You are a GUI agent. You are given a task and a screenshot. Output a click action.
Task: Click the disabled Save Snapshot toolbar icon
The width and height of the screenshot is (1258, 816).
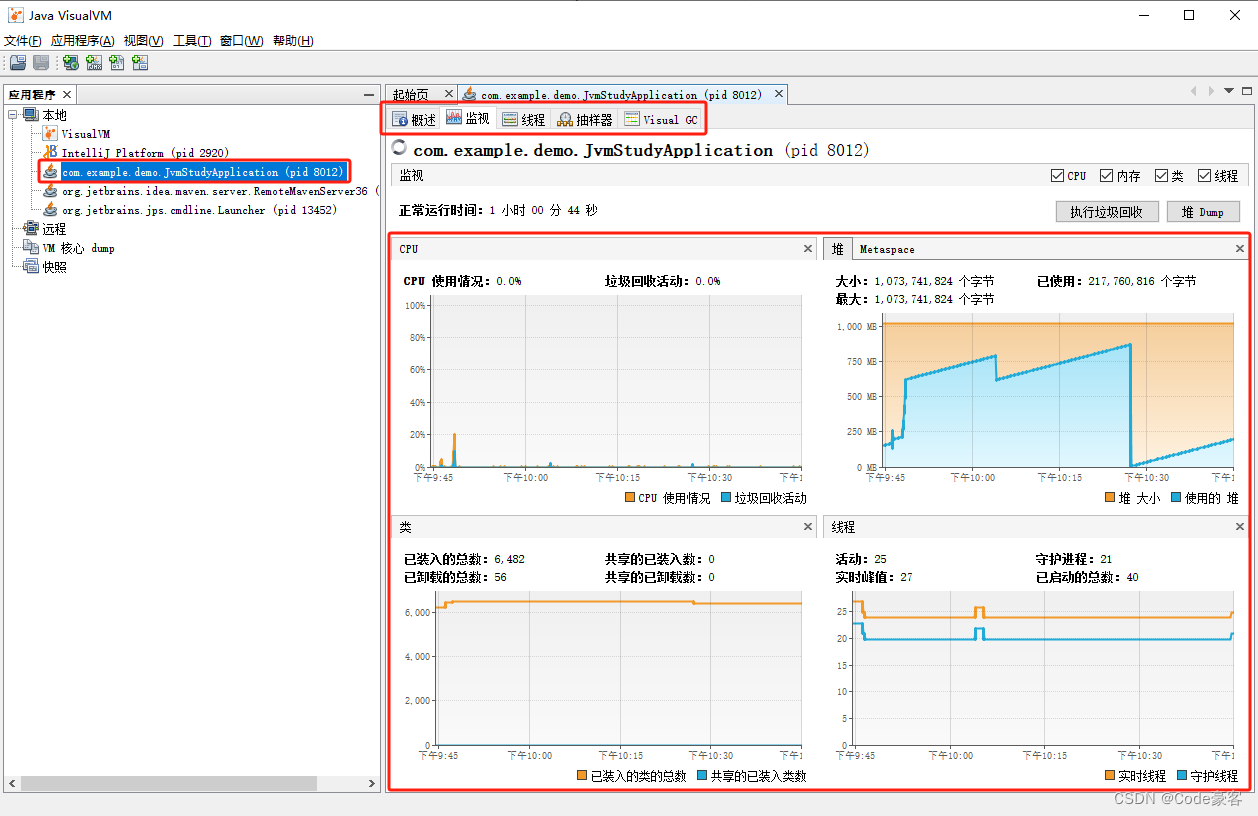coord(41,63)
